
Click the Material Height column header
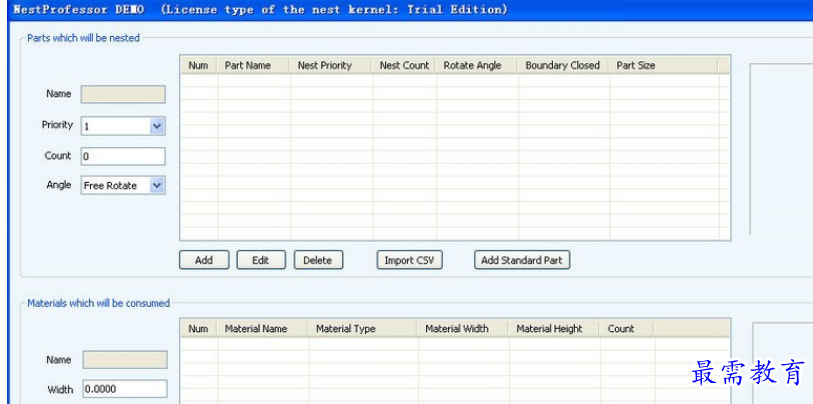point(555,329)
